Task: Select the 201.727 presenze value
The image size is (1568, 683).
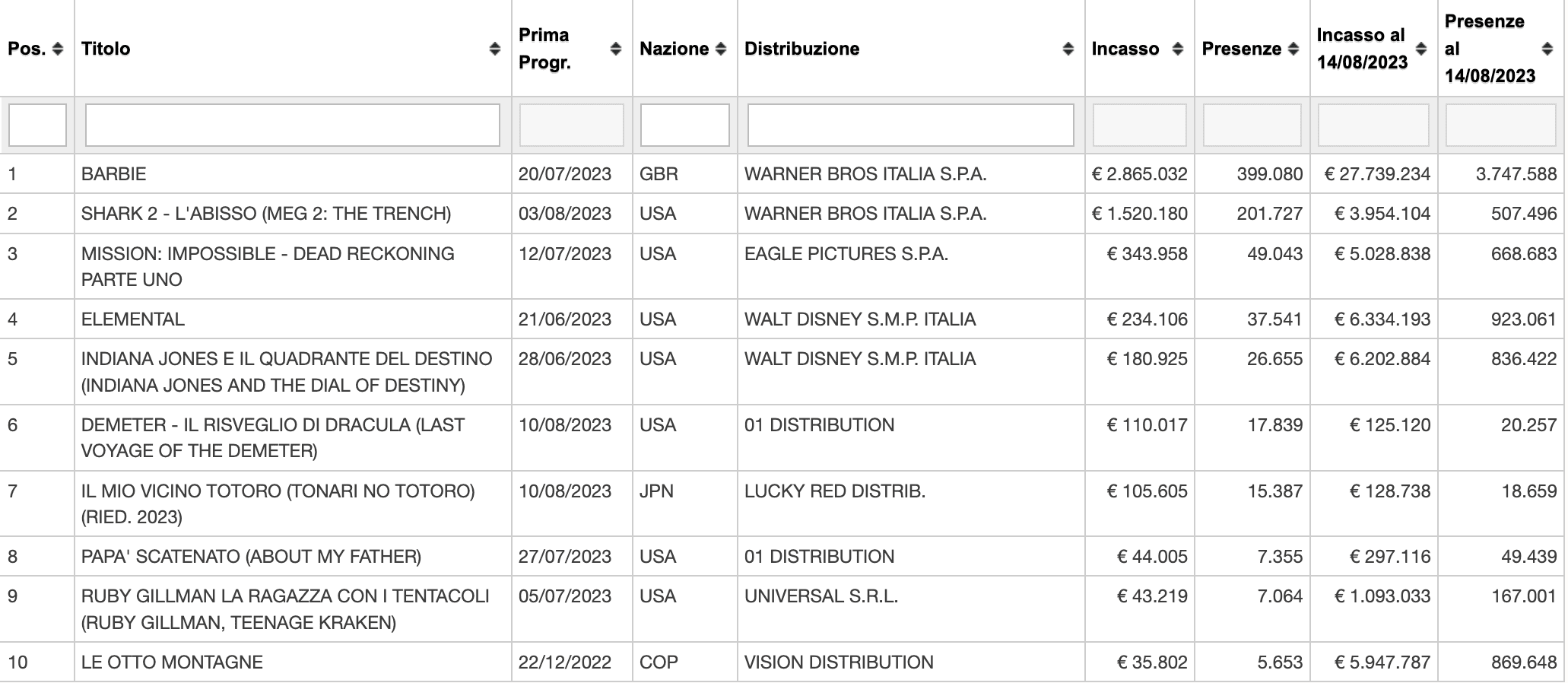Action: pos(1270,214)
